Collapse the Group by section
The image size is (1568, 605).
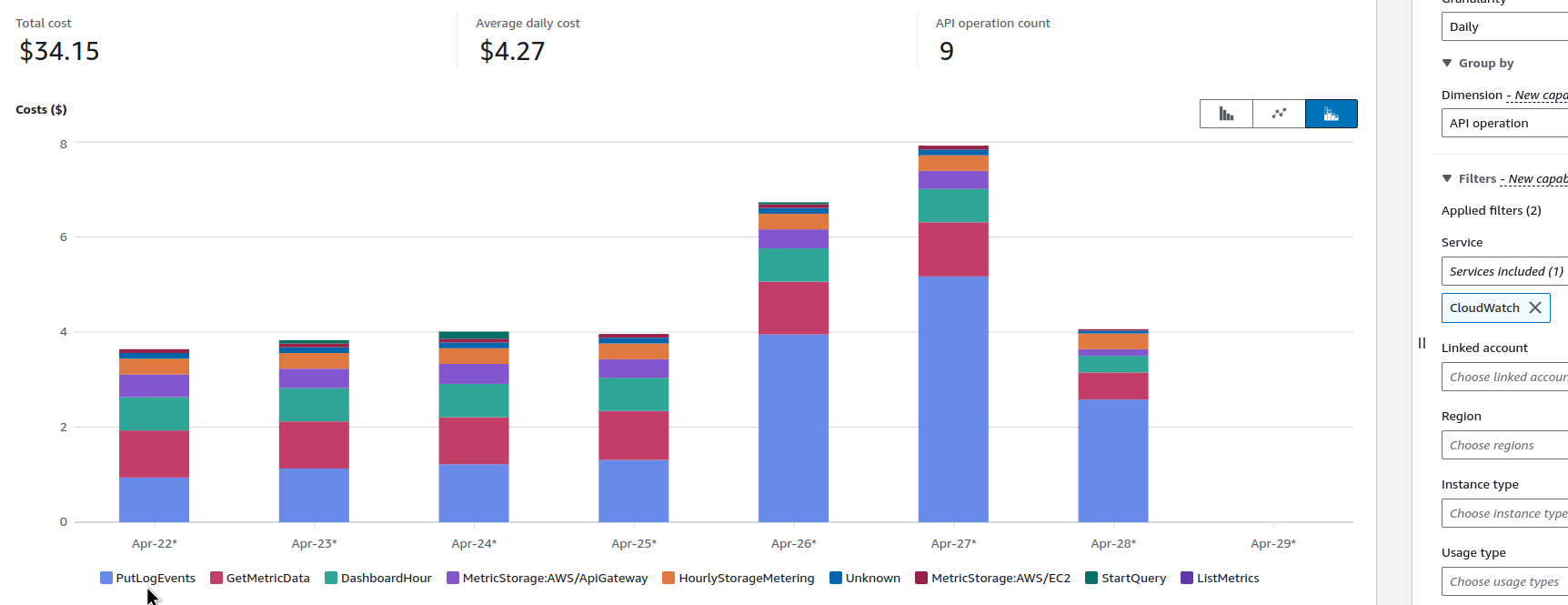click(x=1447, y=63)
